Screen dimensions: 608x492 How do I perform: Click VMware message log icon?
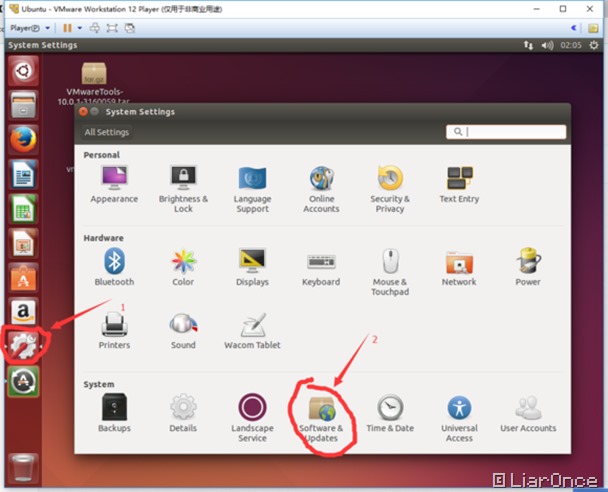point(593,28)
